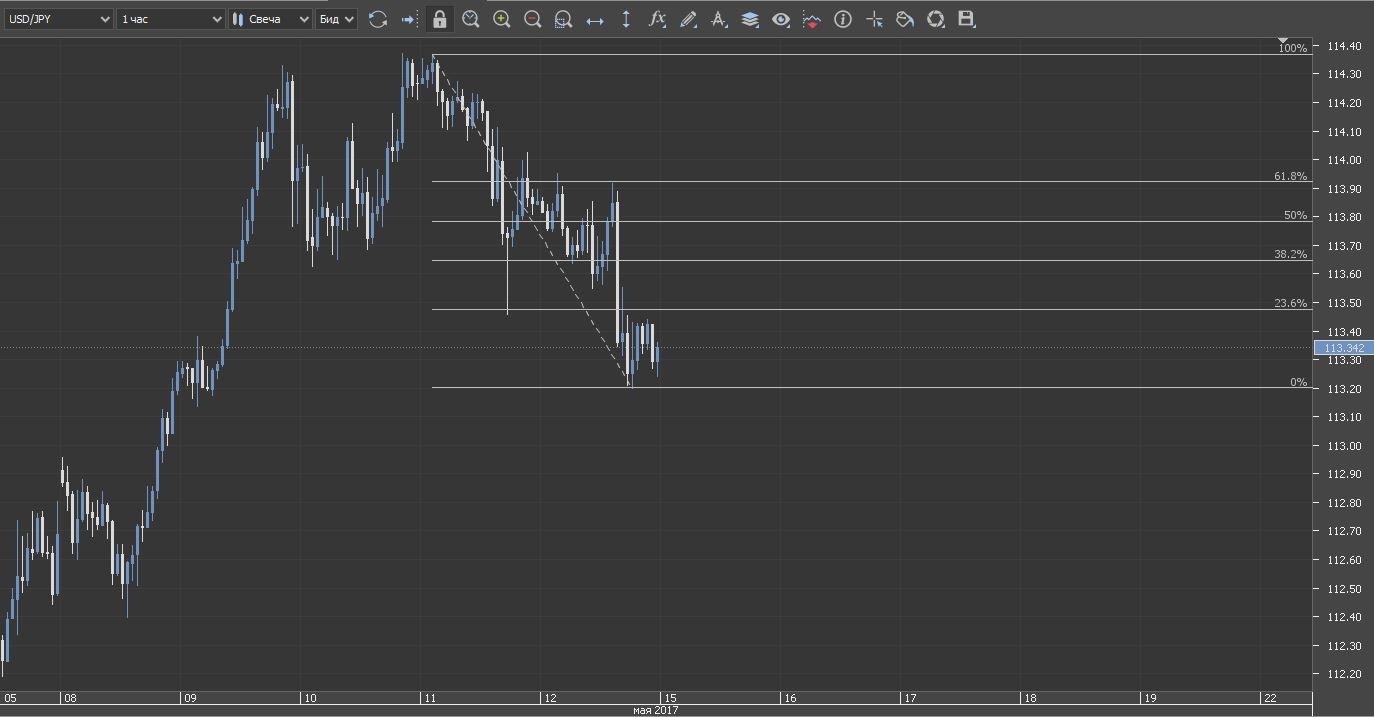The height and width of the screenshot is (717, 1374).
Task: Click the vertical scale arrows icon
Action: tap(626, 19)
